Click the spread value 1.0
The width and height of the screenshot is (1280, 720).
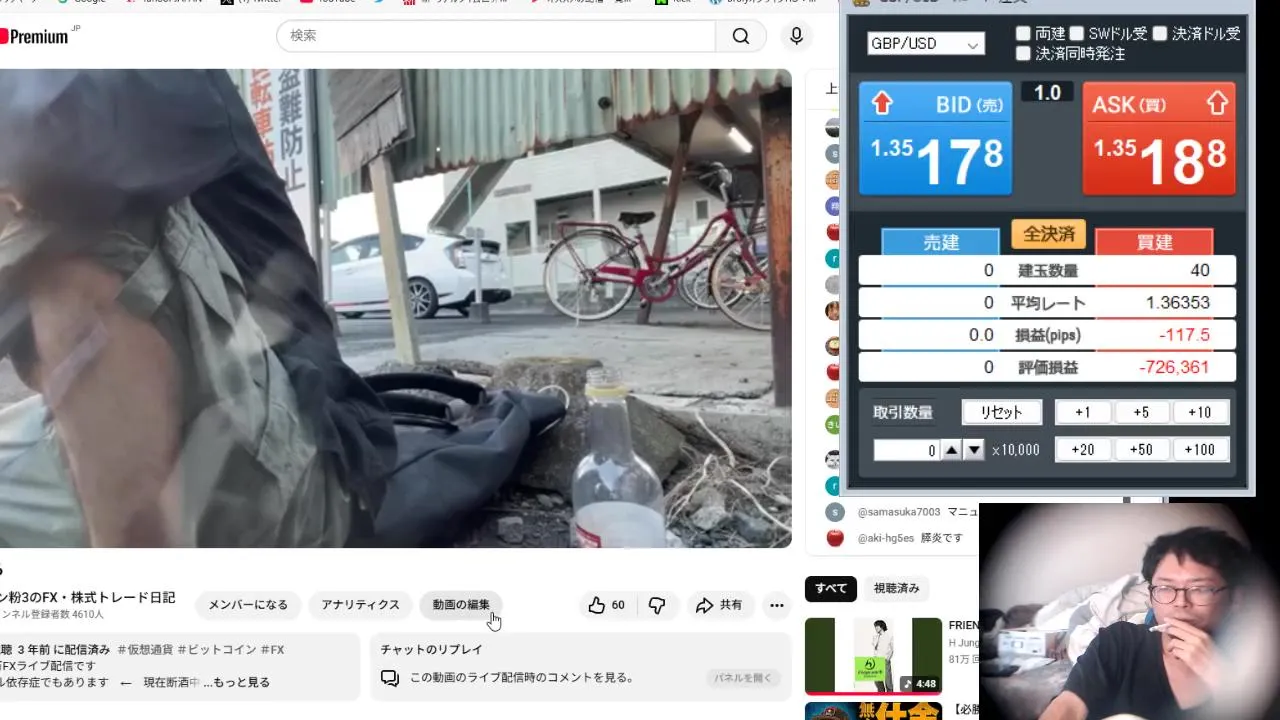click(1047, 93)
